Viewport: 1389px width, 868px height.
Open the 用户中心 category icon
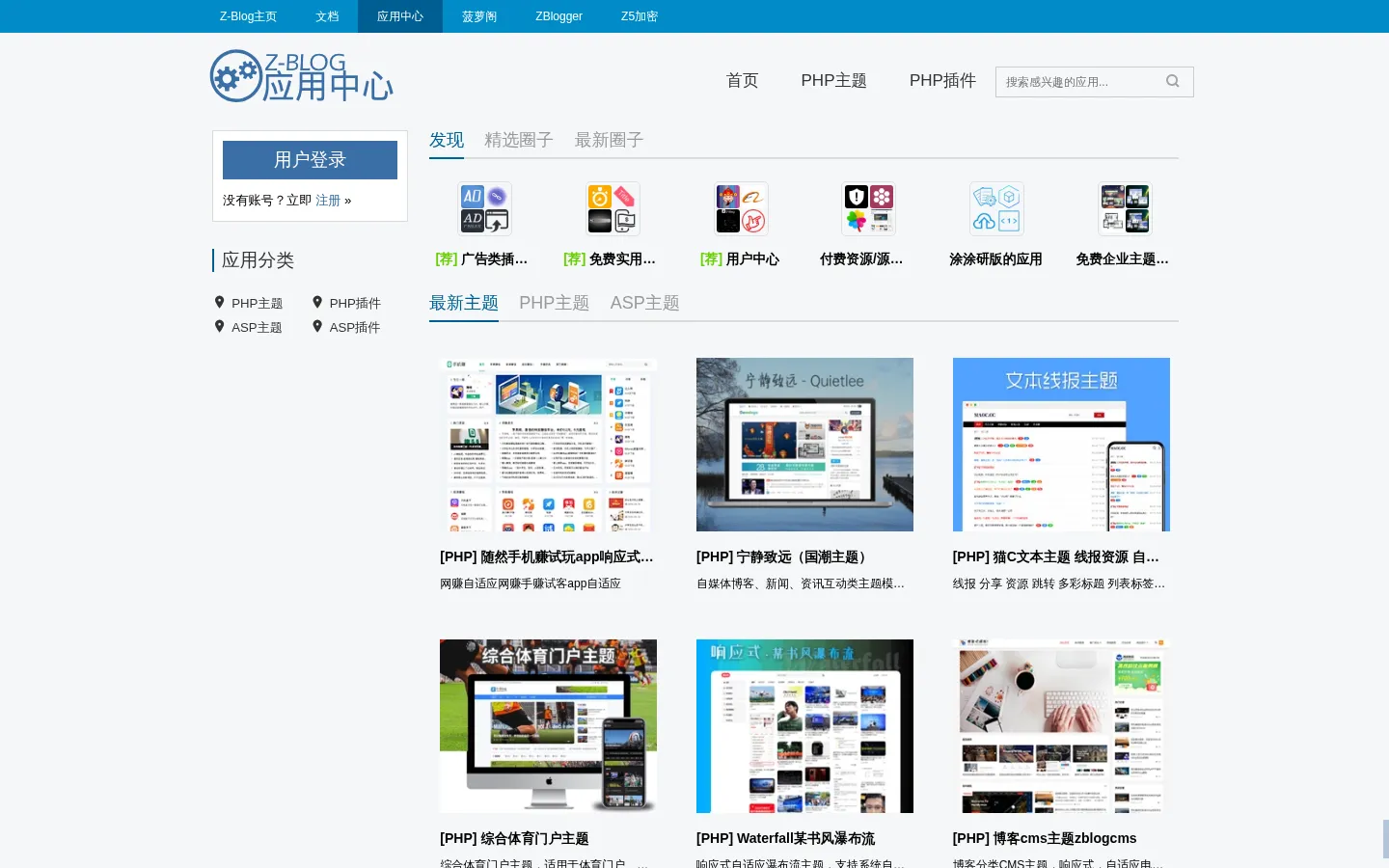coord(741,208)
